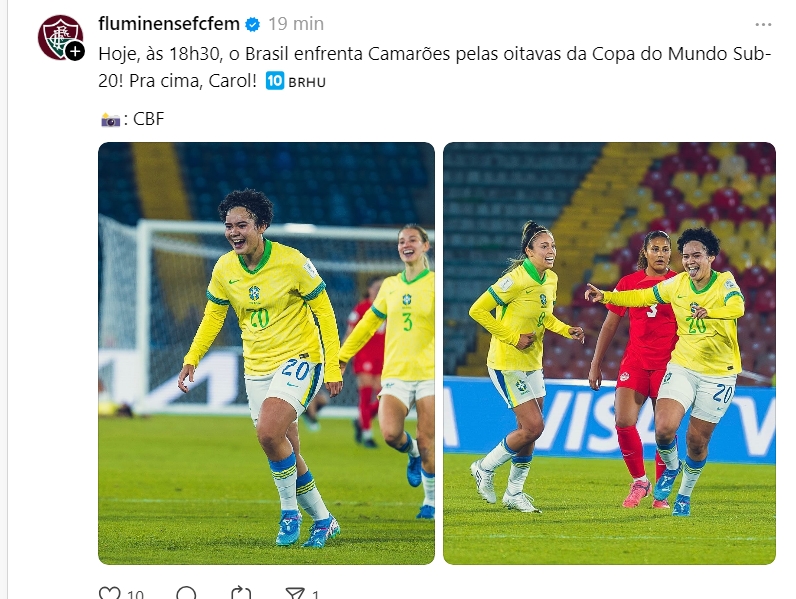796x599 pixels.
Task: Click the 19 min timestamp
Action: 296,24
